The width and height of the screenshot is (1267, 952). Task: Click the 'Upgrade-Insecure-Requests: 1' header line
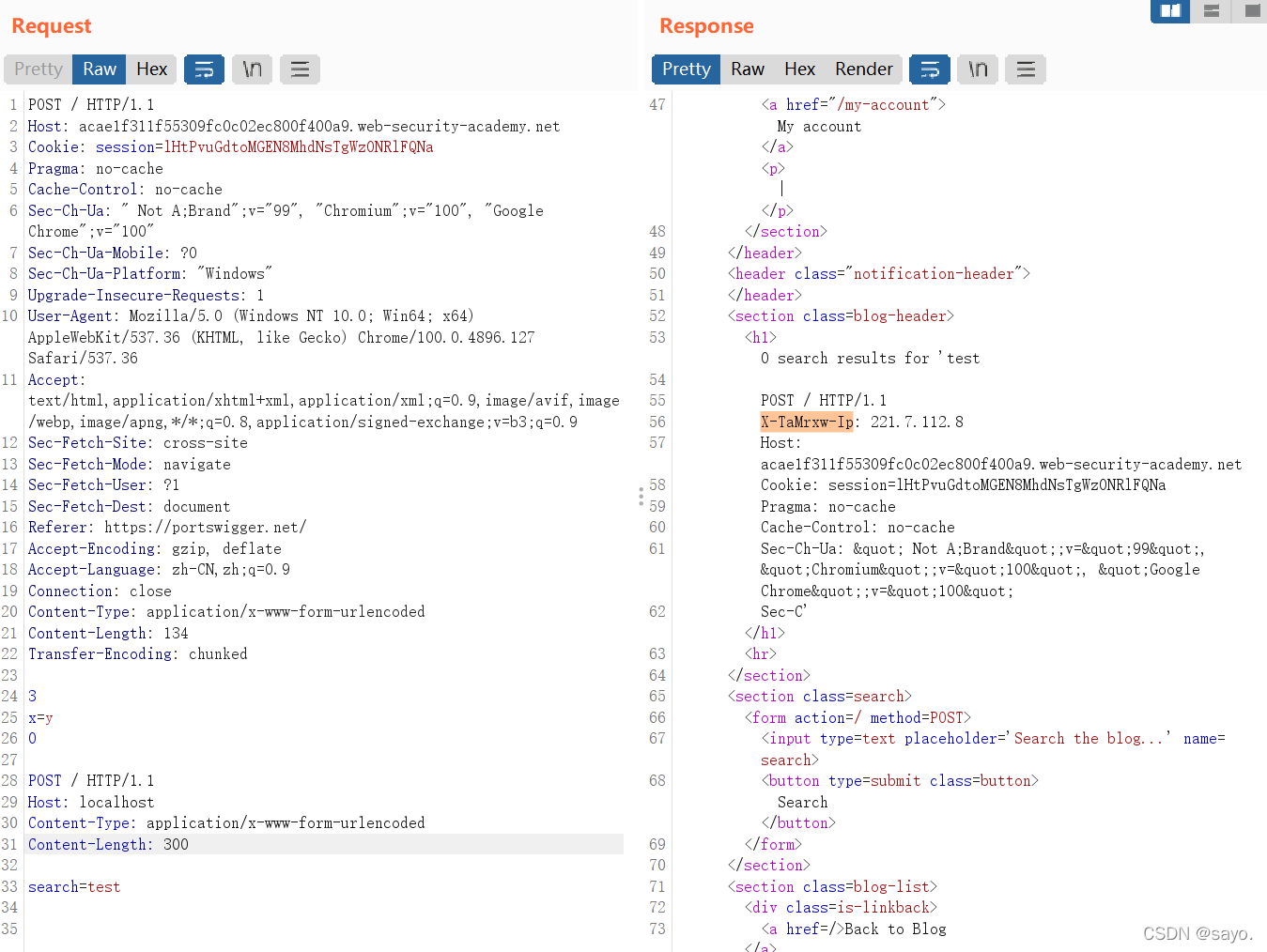[147, 295]
